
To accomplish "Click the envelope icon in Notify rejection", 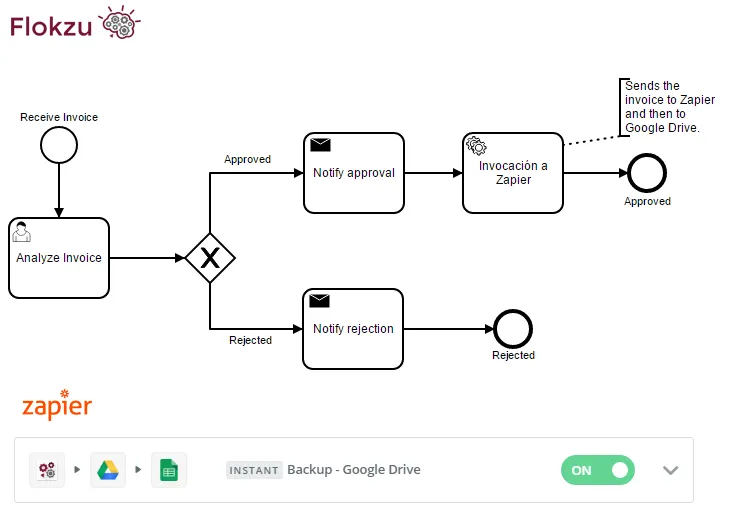I will click(320, 300).
